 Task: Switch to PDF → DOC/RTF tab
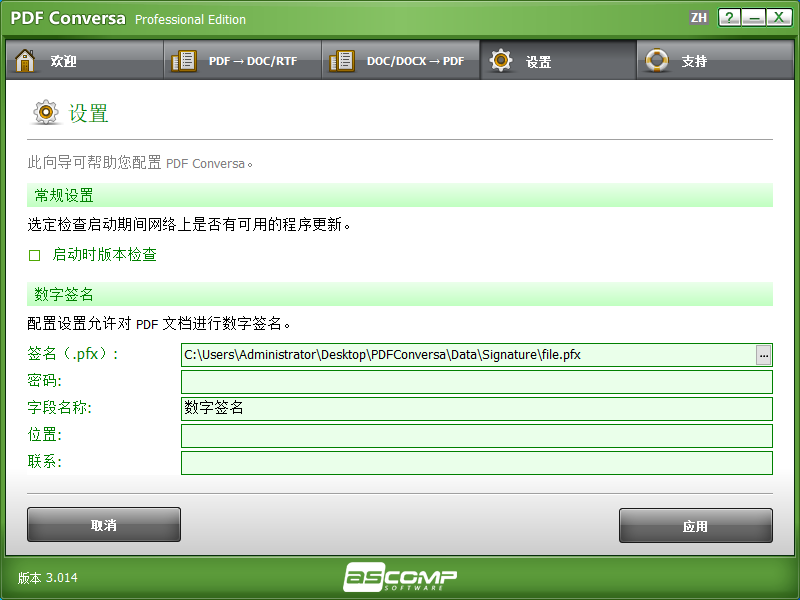242,60
